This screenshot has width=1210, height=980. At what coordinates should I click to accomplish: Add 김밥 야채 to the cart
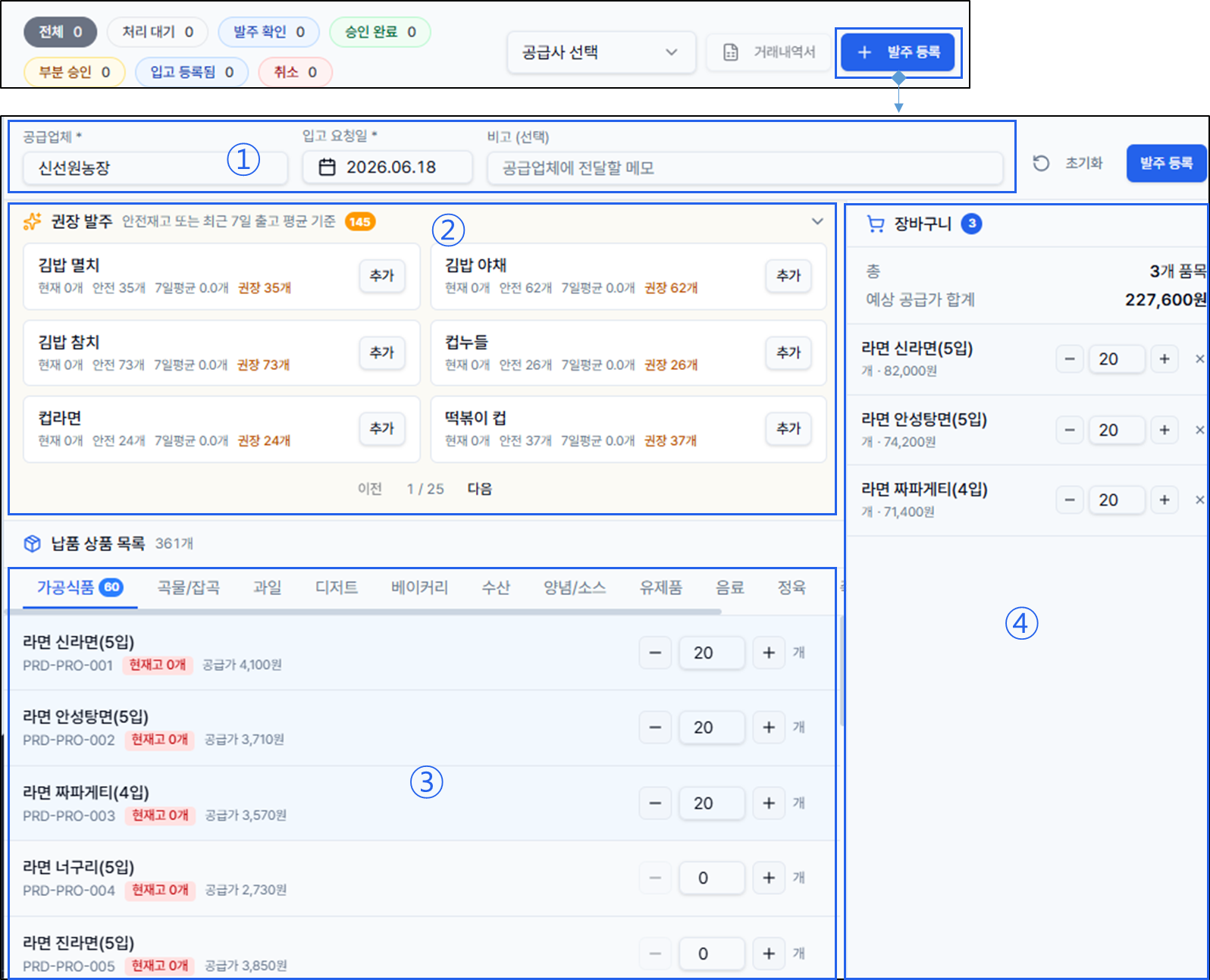click(788, 276)
